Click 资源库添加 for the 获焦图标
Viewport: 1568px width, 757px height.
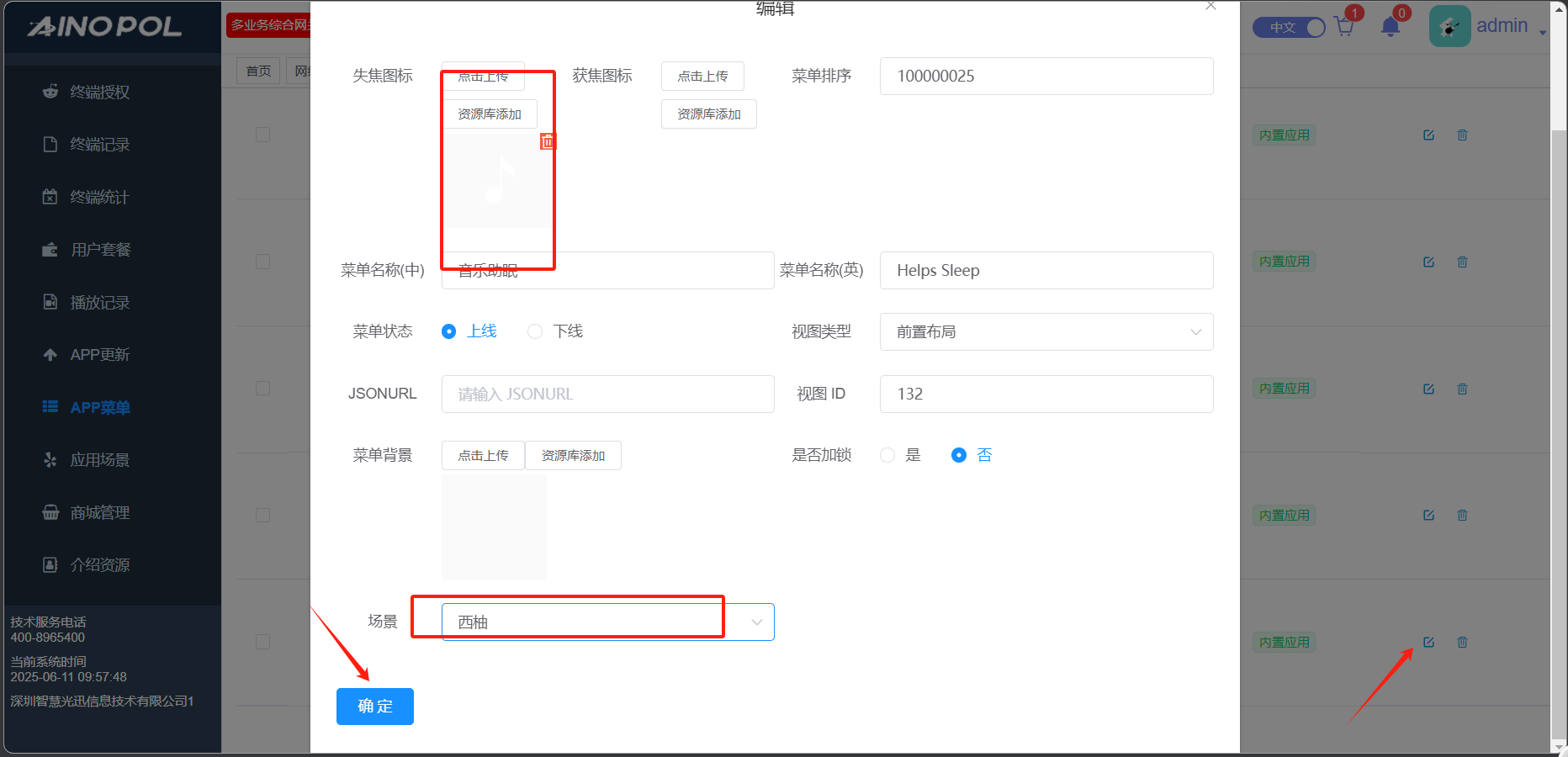708,114
